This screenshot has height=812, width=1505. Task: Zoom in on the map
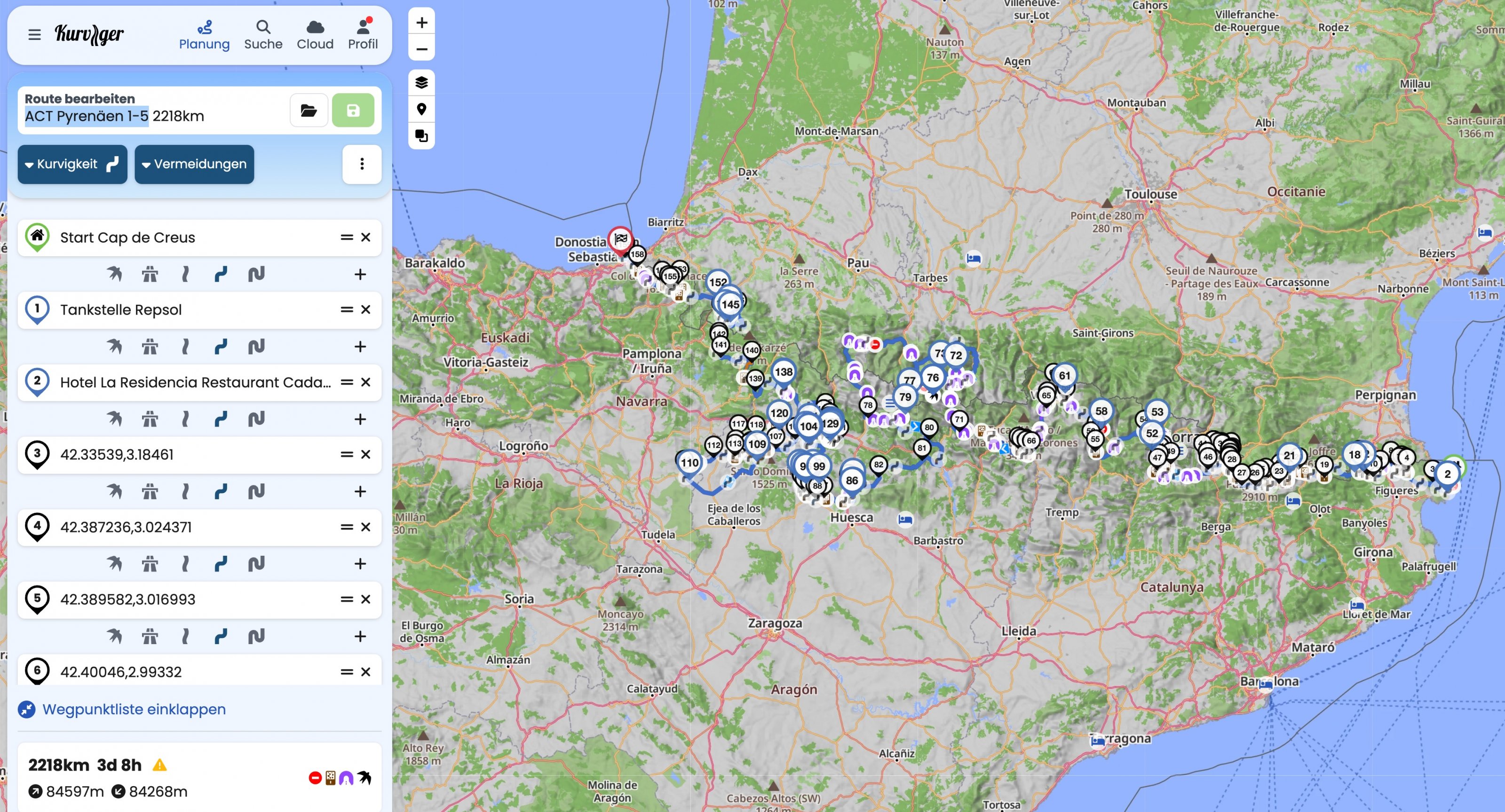(x=421, y=23)
